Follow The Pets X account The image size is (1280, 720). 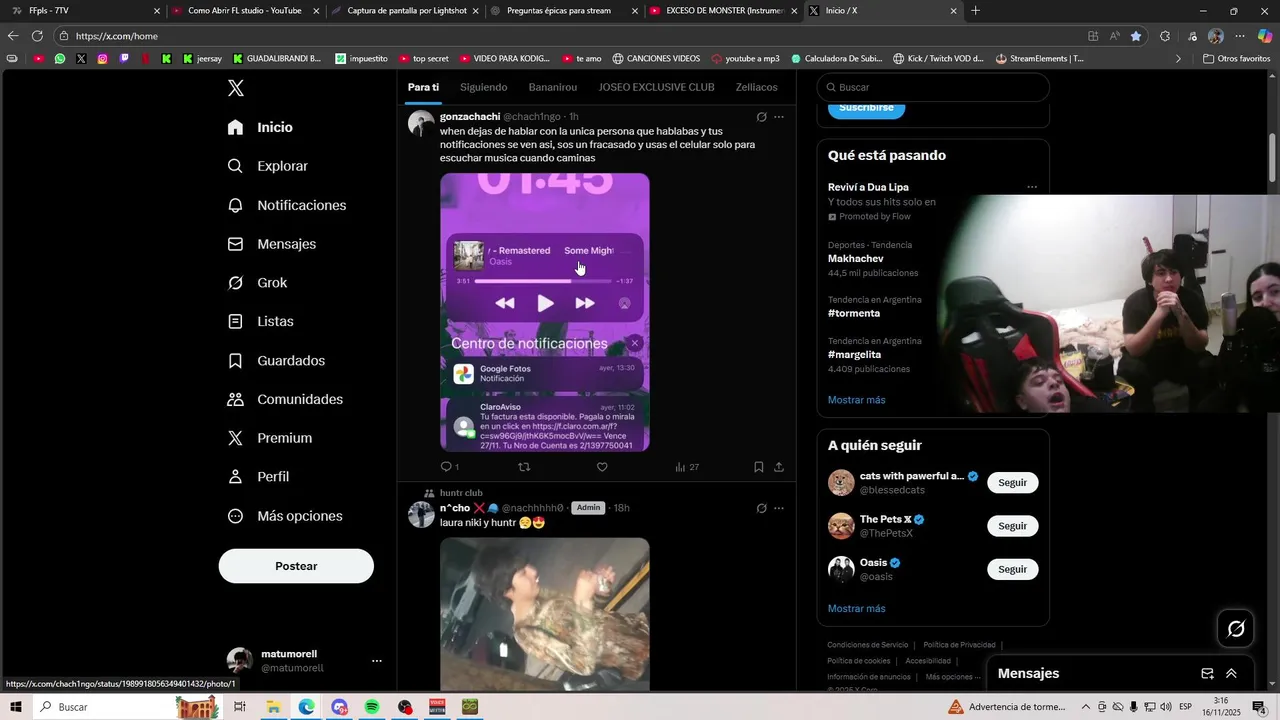tap(1012, 526)
